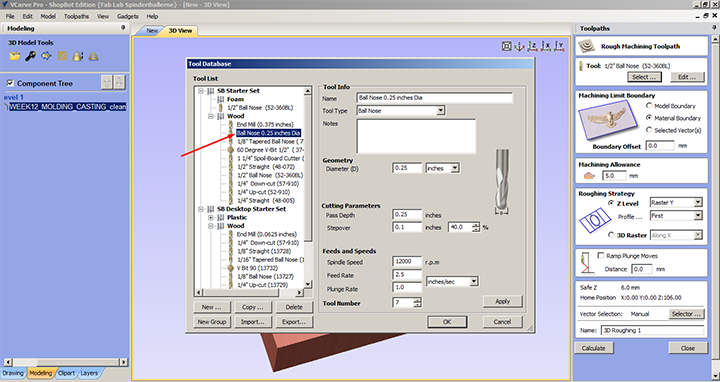720x382 pixels.
Task: Click the Tool Number spinner arrows
Action: 417,303
